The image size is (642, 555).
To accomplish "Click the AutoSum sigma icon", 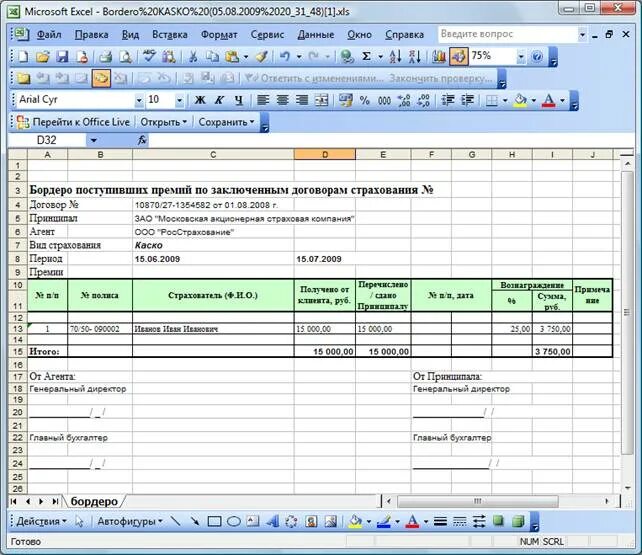I will 366,56.
